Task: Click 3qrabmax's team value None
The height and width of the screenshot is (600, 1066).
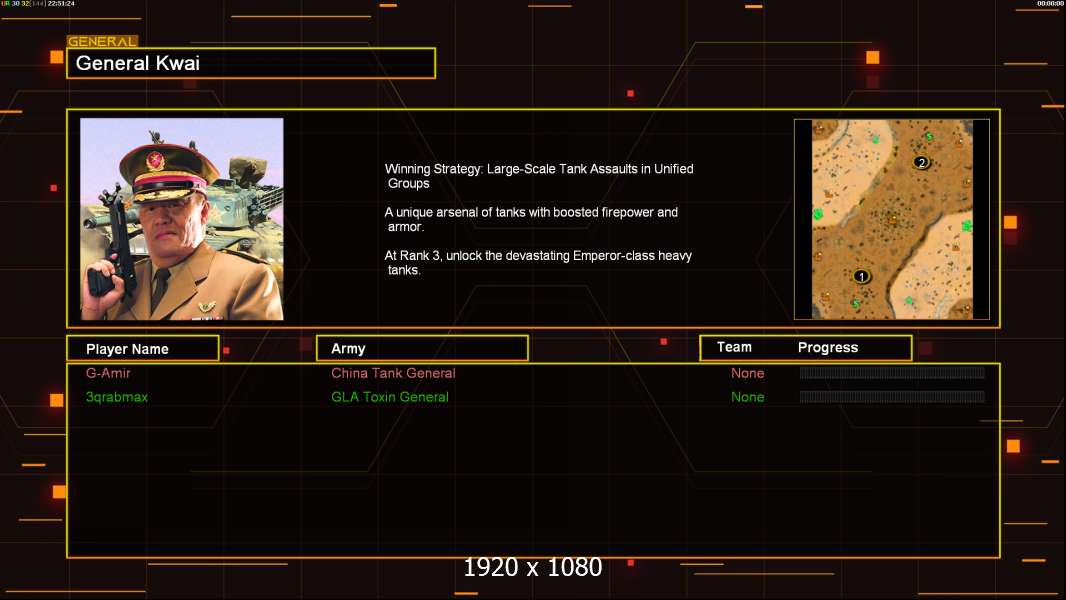Action: click(x=747, y=397)
